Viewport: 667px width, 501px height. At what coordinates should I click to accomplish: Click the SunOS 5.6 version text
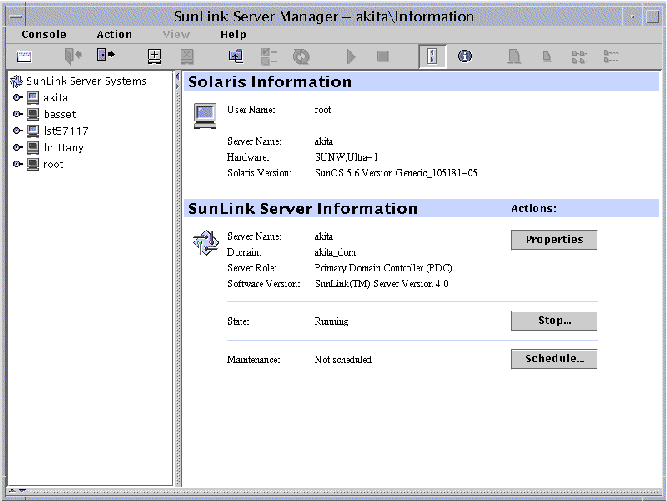396,173
